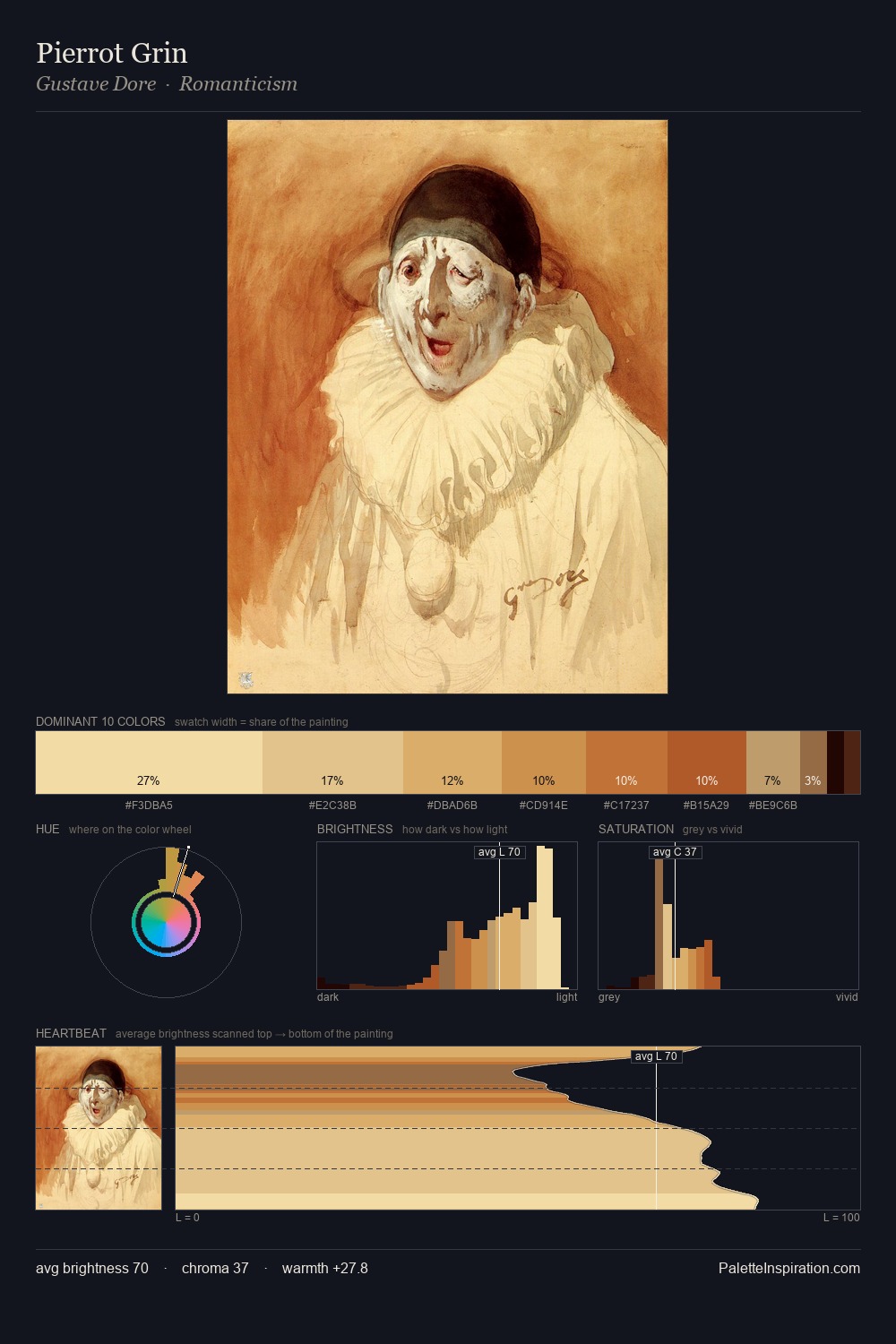Click the 'avg L 70' marker in Heartbeat chart
Image resolution: width=896 pixels, height=1344 pixels.
tap(657, 1056)
